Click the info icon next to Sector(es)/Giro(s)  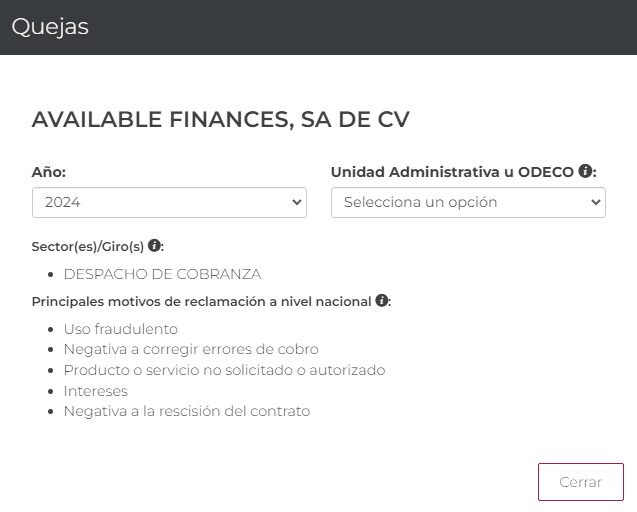pyautogui.click(x=154, y=245)
